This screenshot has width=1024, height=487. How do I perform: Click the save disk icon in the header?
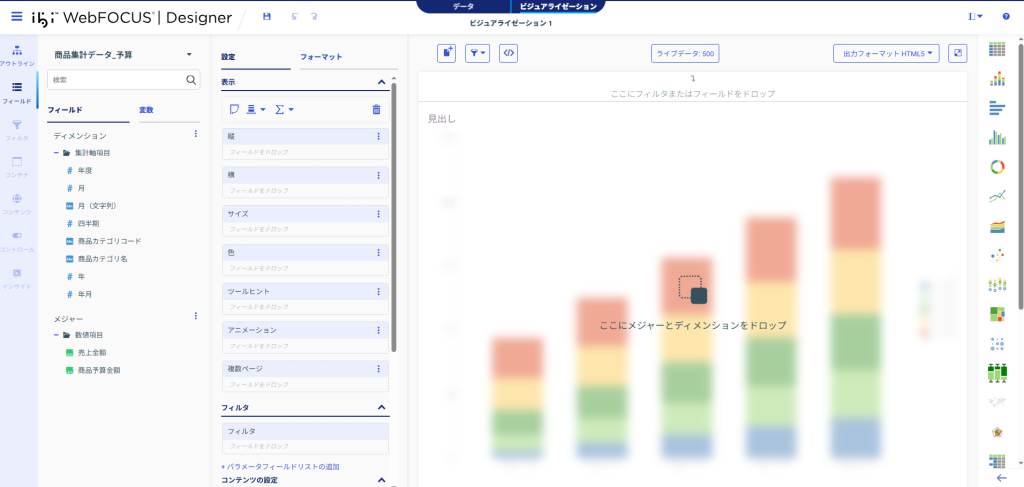tap(265, 17)
